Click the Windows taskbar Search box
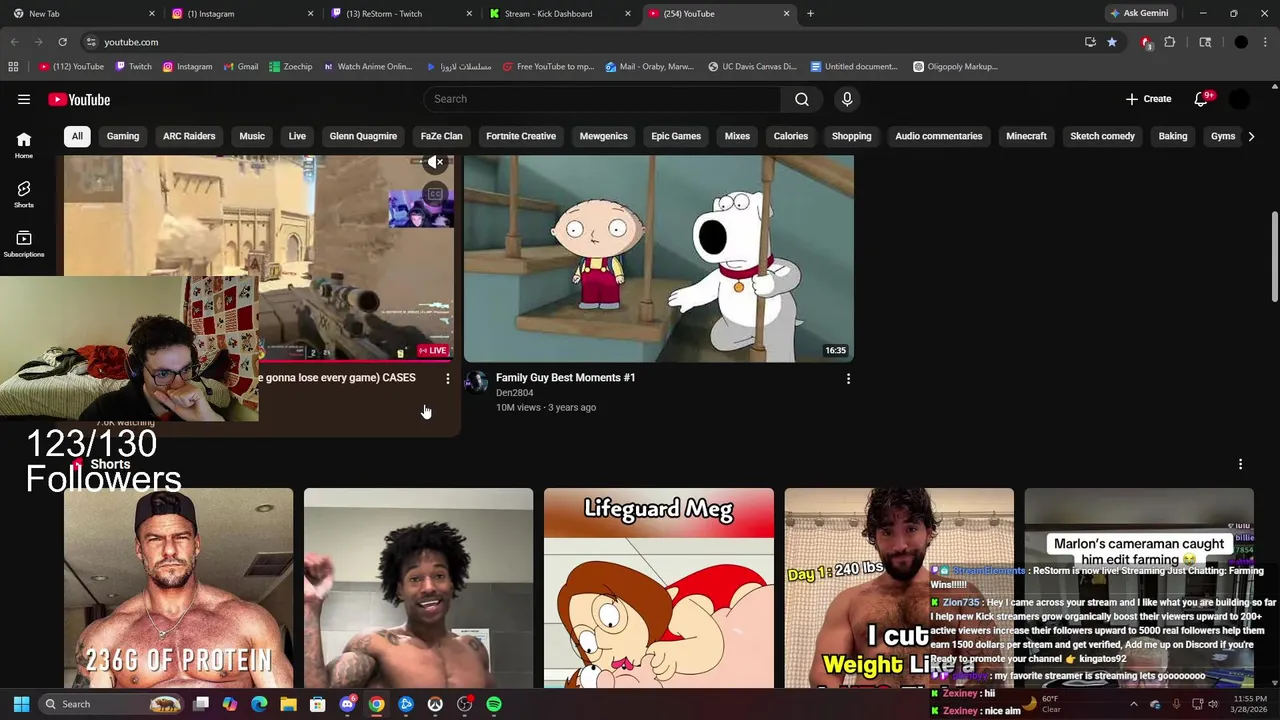The image size is (1280, 720). [x=112, y=704]
